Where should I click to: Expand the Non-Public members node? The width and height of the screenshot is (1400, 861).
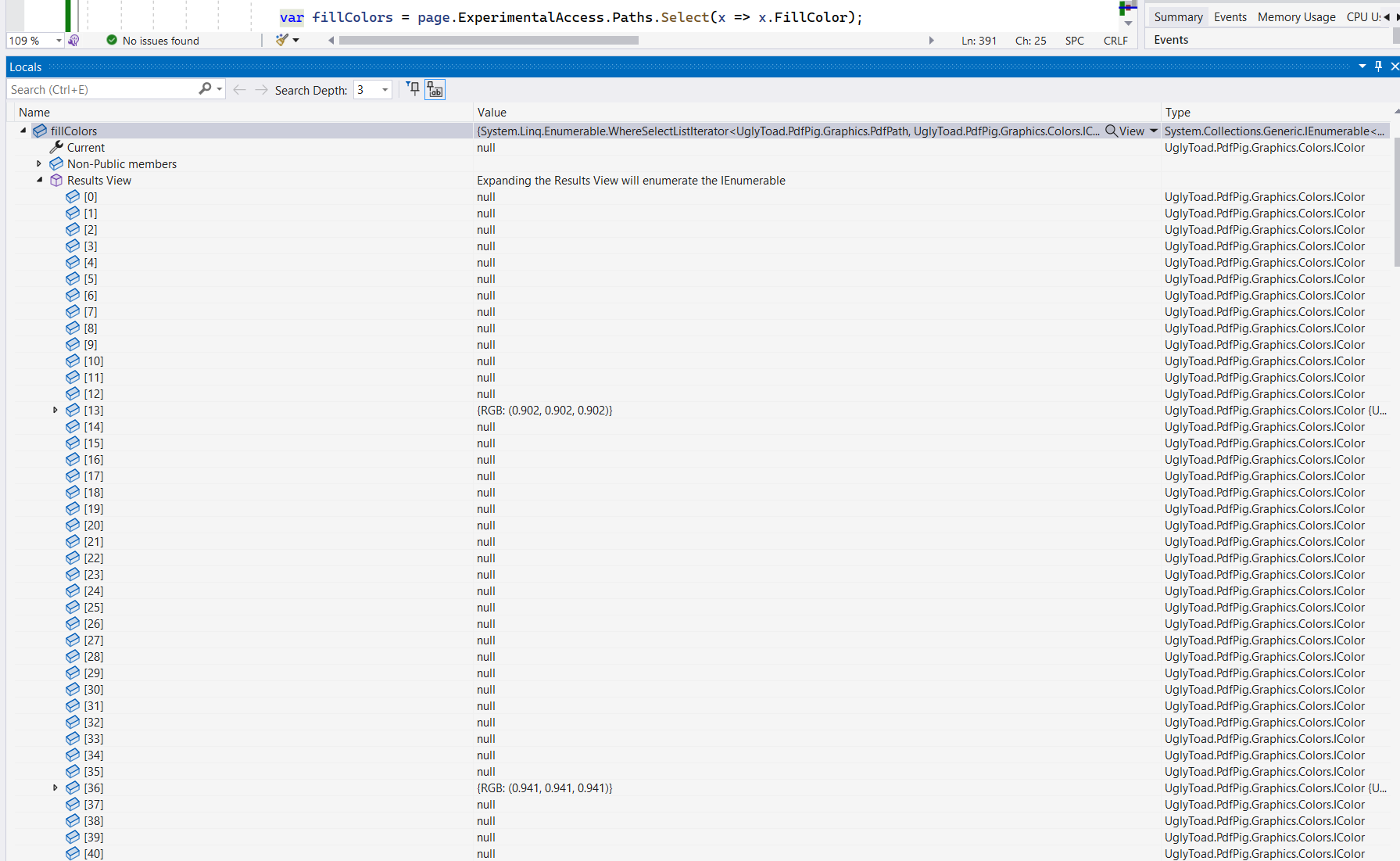click(x=39, y=163)
